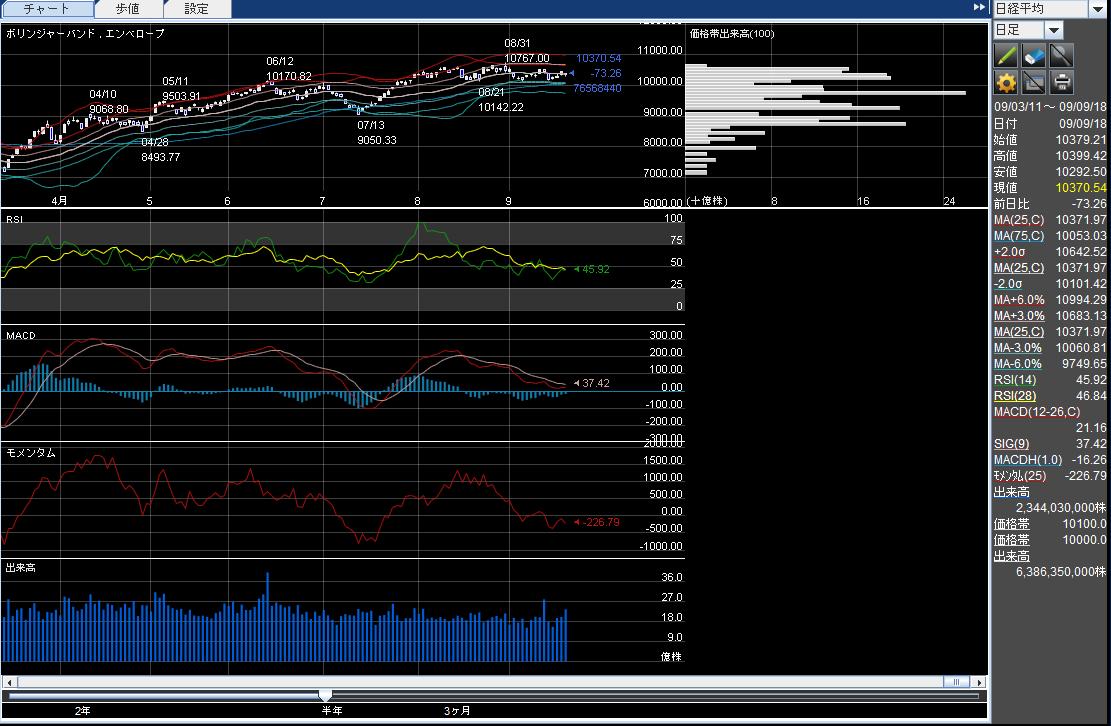This screenshot has height=726, width=1111.
Task: Click the +2.0σ Bollinger band label
Action: tap(1008, 252)
